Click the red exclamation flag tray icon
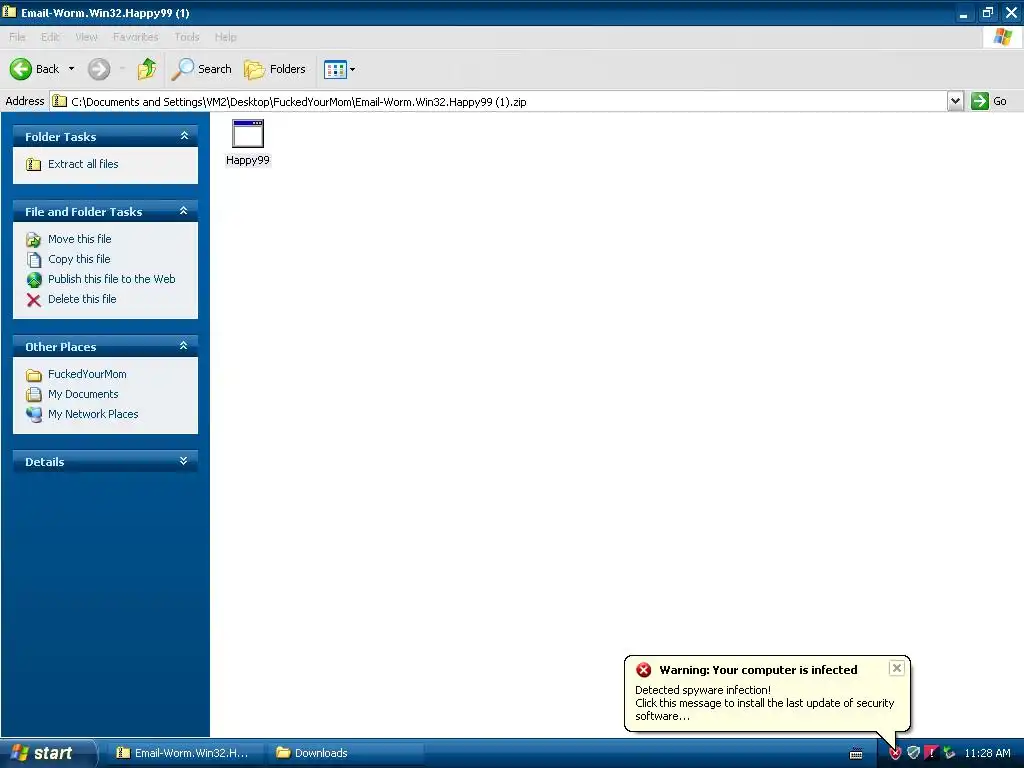This screenshot has height=768, width=1024. pyautogui.click(x=931, y=753)
